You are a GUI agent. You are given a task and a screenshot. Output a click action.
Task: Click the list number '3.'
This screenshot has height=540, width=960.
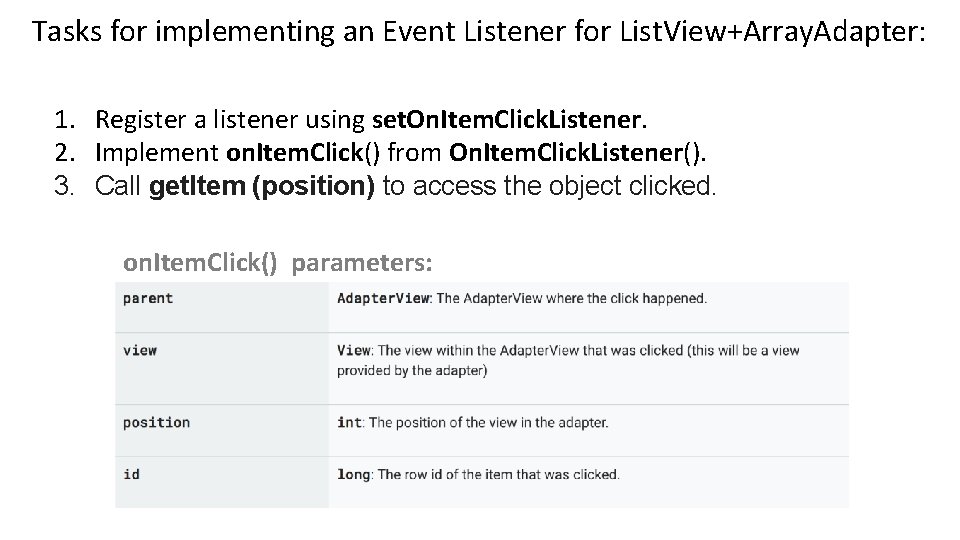pyautogui.click(x=66, y=186)
